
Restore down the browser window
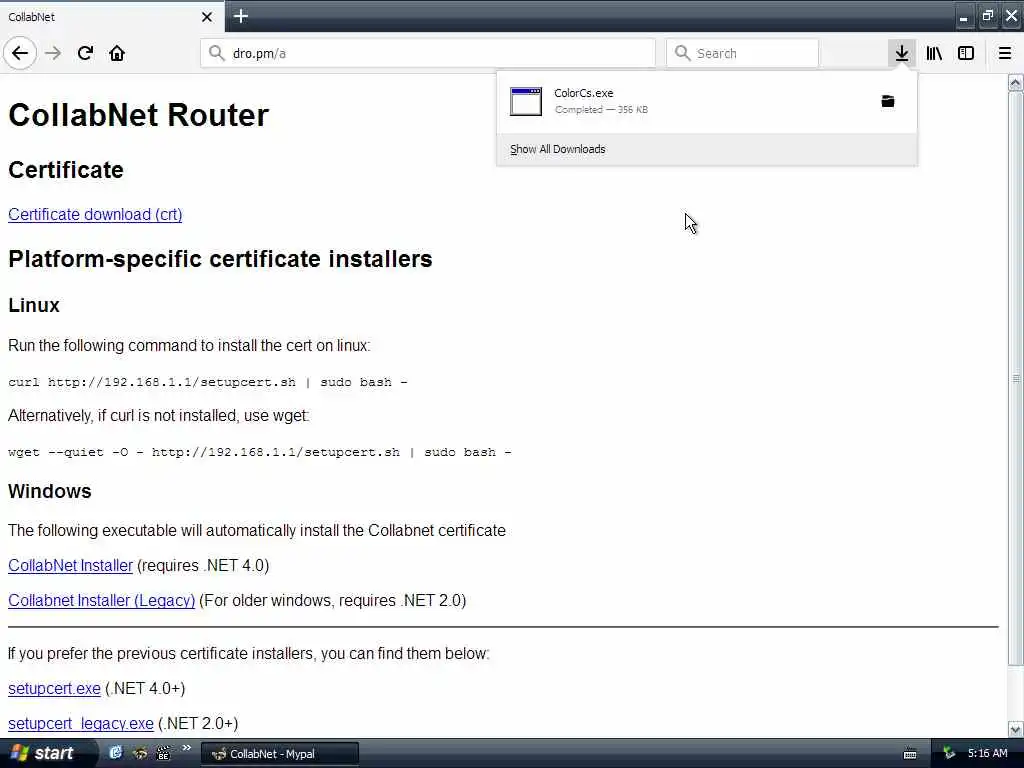pyautogui.click(x=987, y=16)
